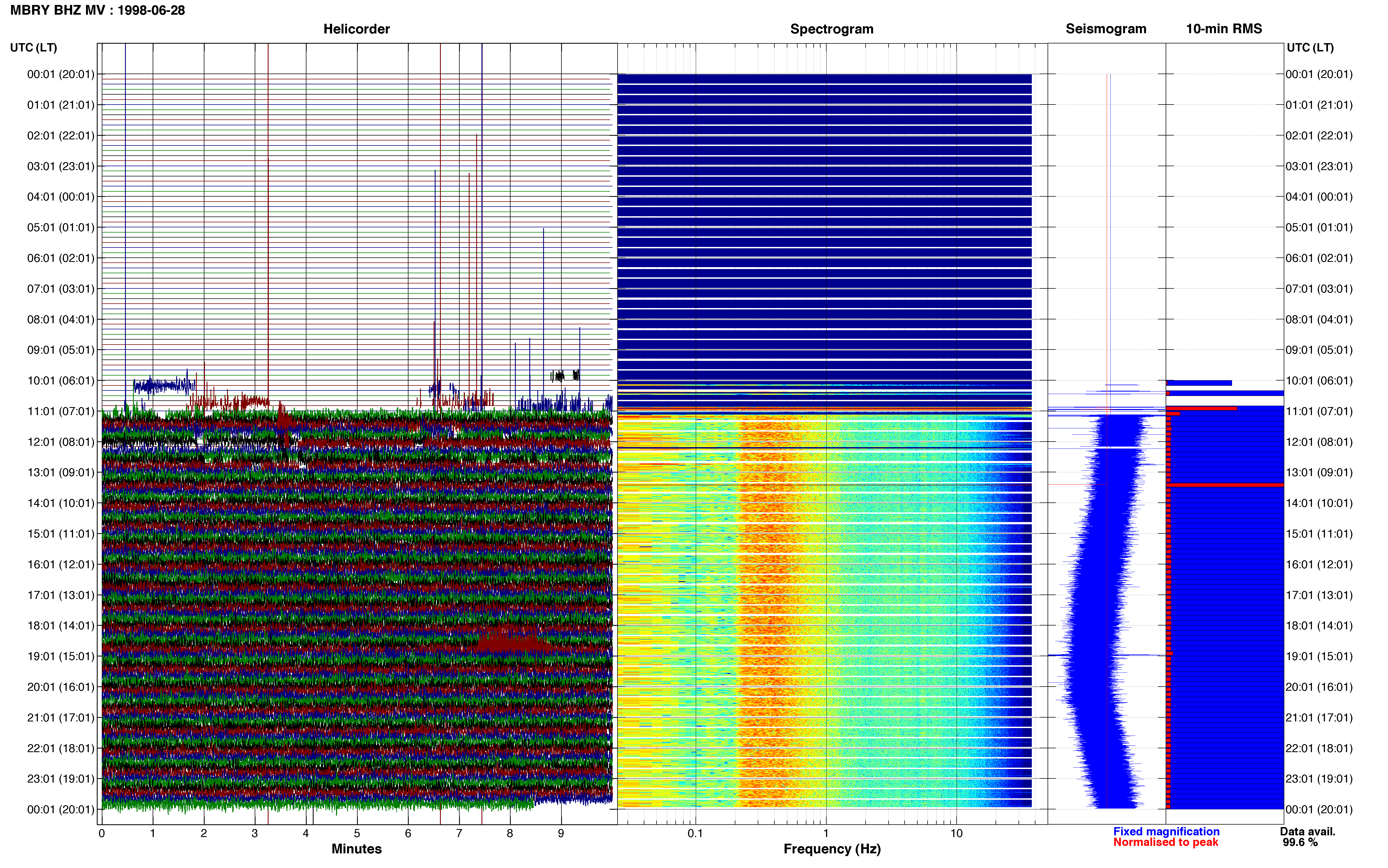This screenshot has height=868, width=1388.
Task: Click "17:01 (13:01)" on the right time axis
Action: pos(1319,595)
